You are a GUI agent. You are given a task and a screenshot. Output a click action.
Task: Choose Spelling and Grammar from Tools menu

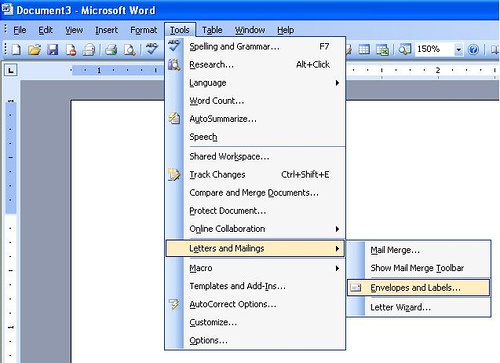tap(255, 46)
